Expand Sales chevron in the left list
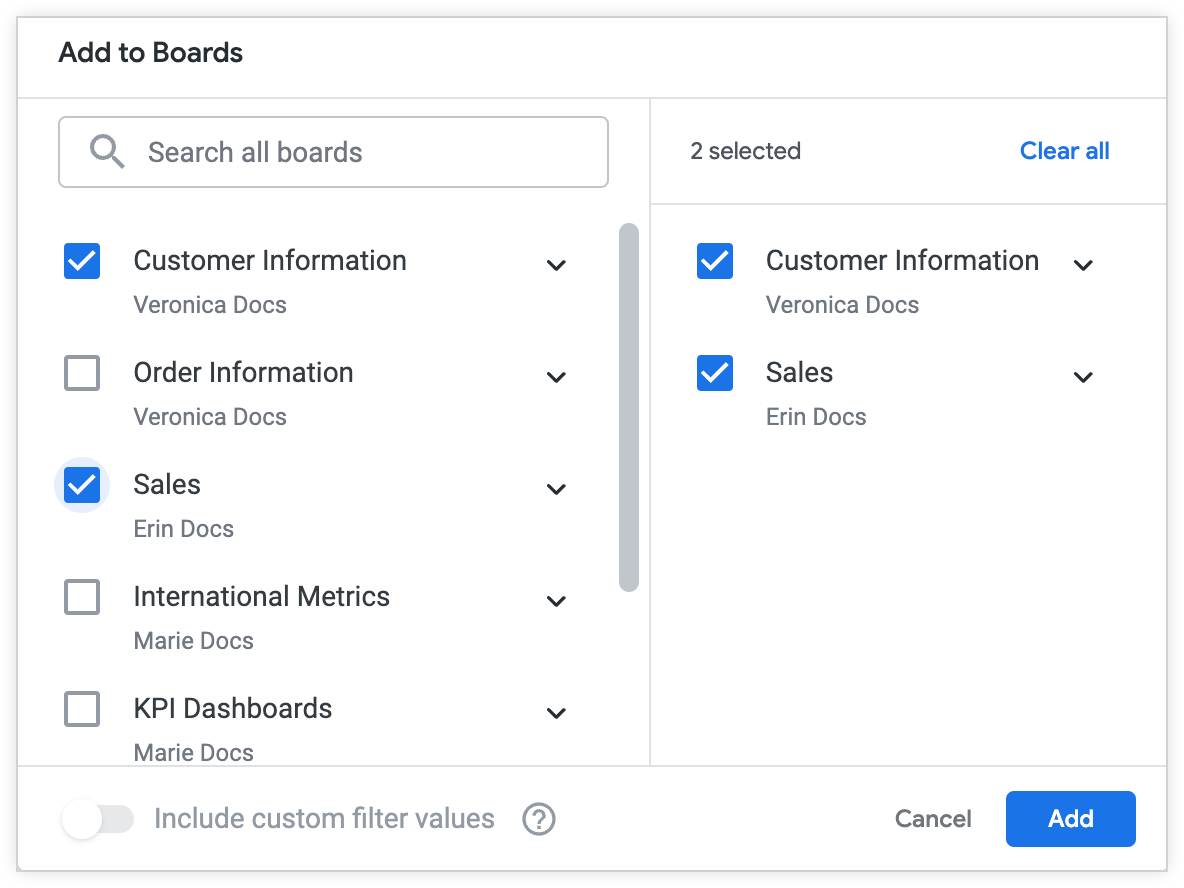The image size is (1184, 888). [557, 489]
